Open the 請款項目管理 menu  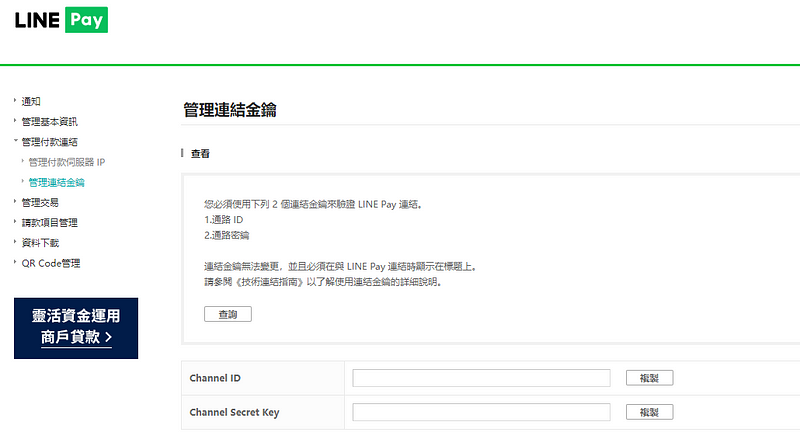point(49,223)
